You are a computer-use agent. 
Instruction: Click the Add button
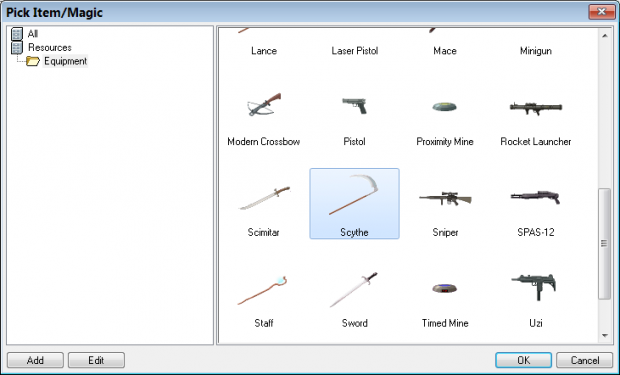(35, 360)
